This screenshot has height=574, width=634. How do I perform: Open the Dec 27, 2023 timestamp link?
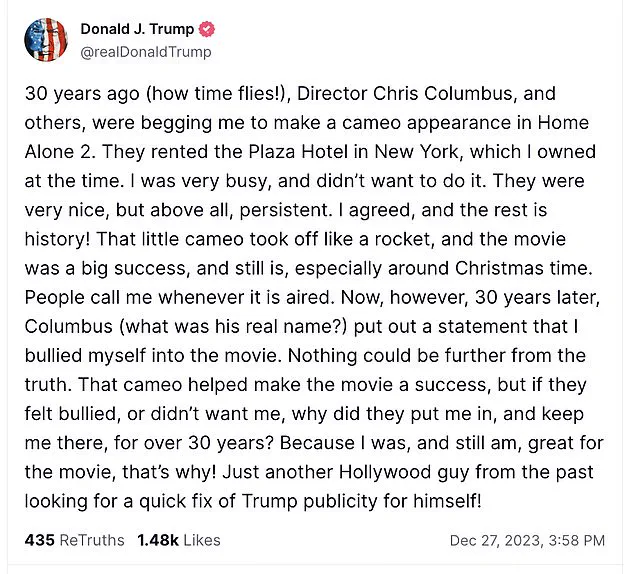494,541
